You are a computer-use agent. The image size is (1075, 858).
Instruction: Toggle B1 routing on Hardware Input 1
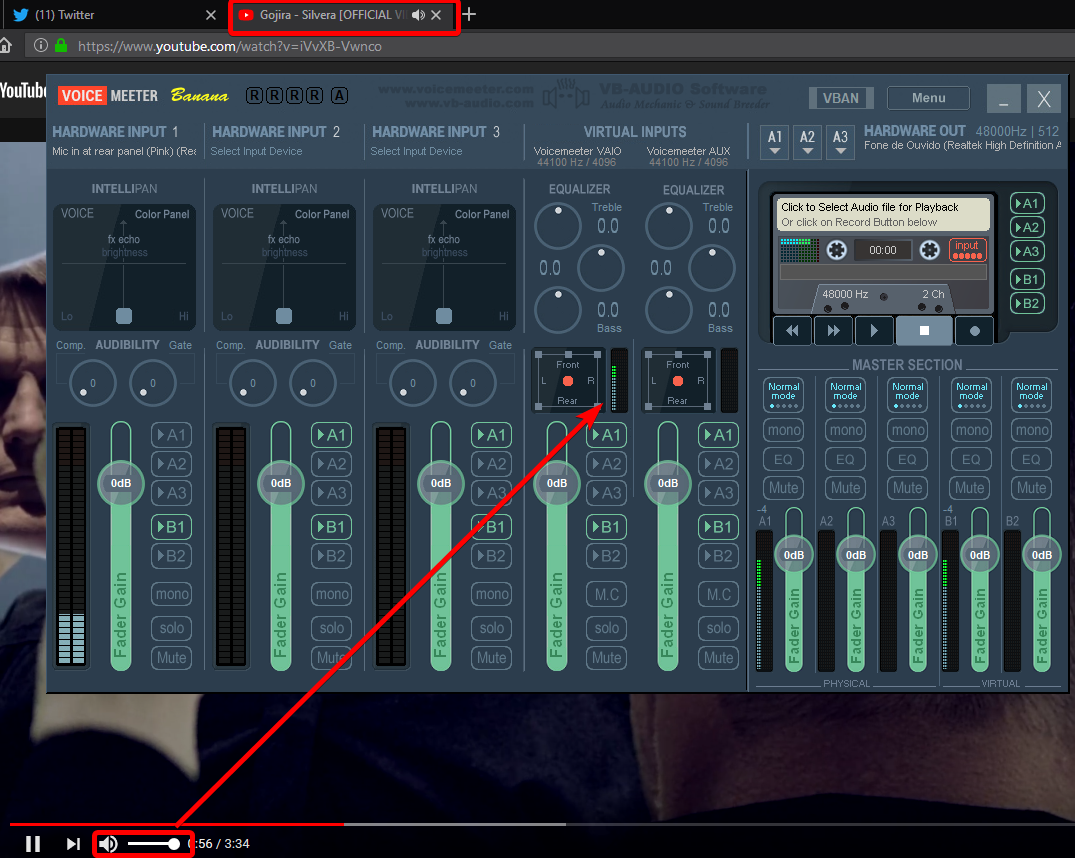tap(171, 527)
